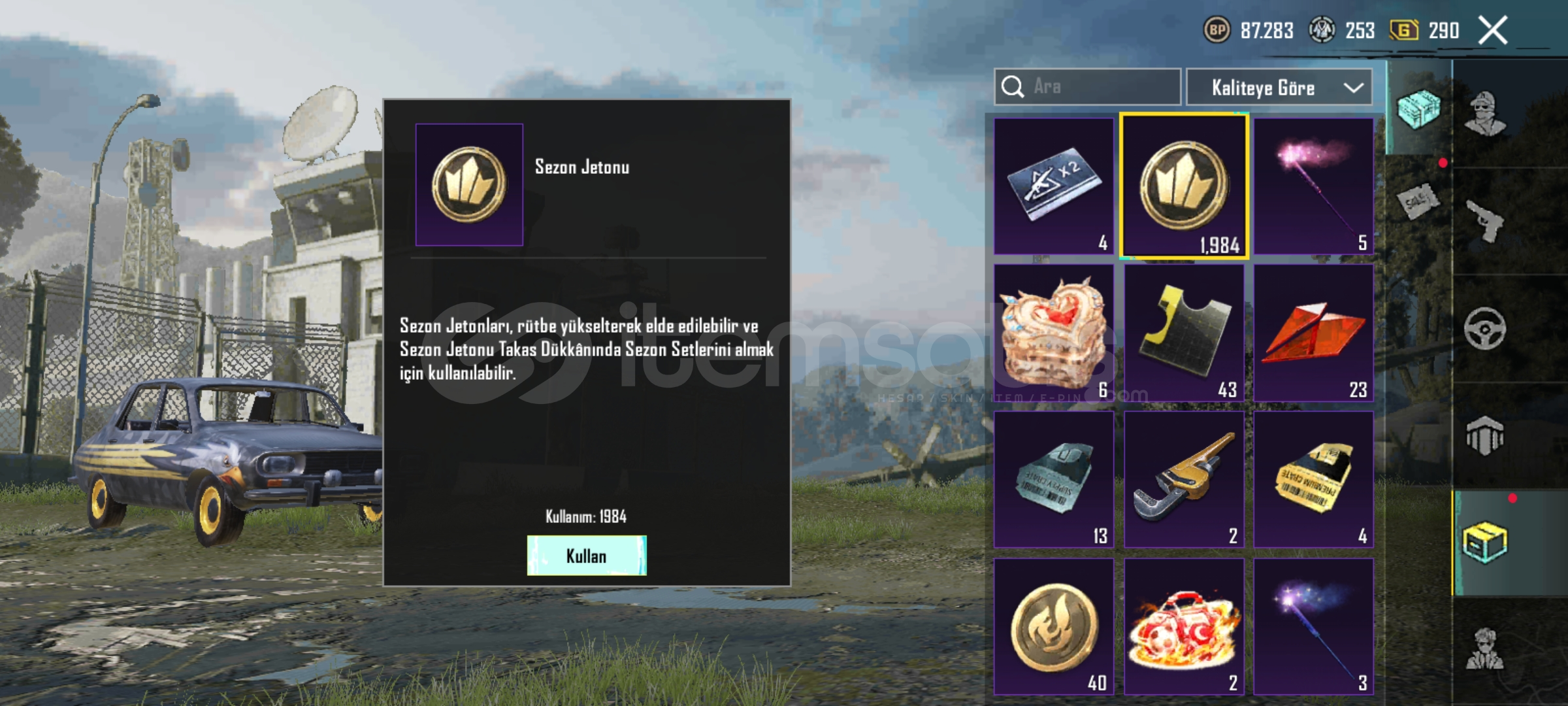Open the steering wheel vehicles tab

click(1484, 329)
